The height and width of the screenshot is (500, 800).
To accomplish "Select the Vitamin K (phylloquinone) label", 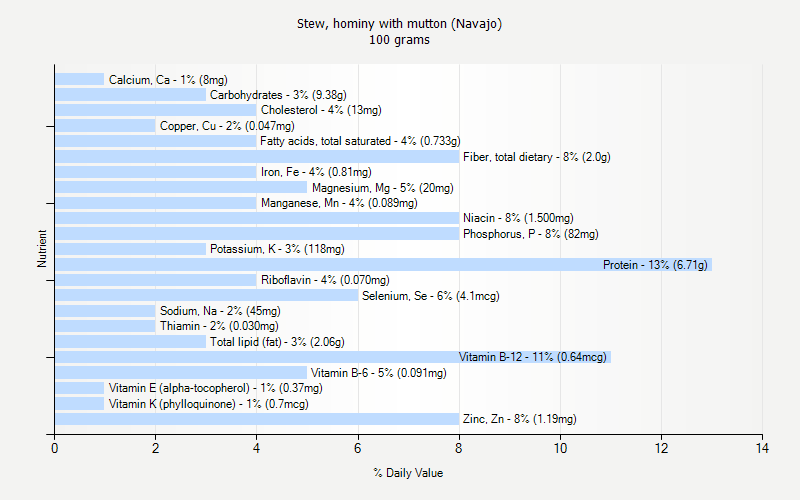I will pyautogui.click(x=208, y=404).
